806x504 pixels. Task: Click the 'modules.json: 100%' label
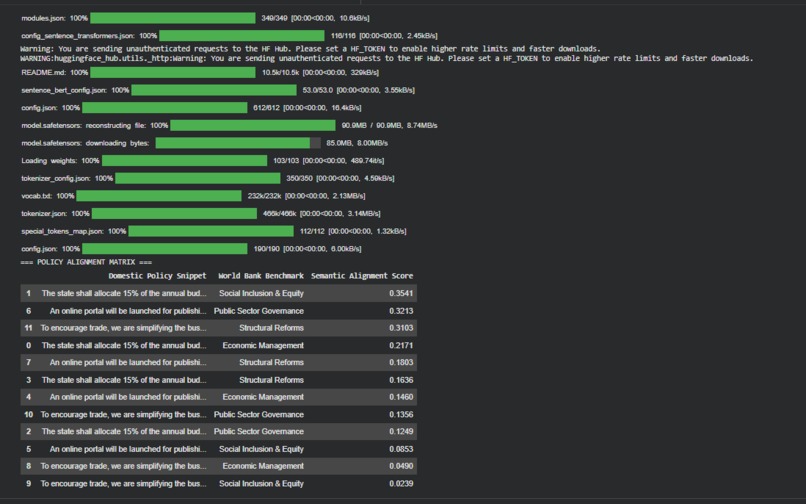(54, 18)
